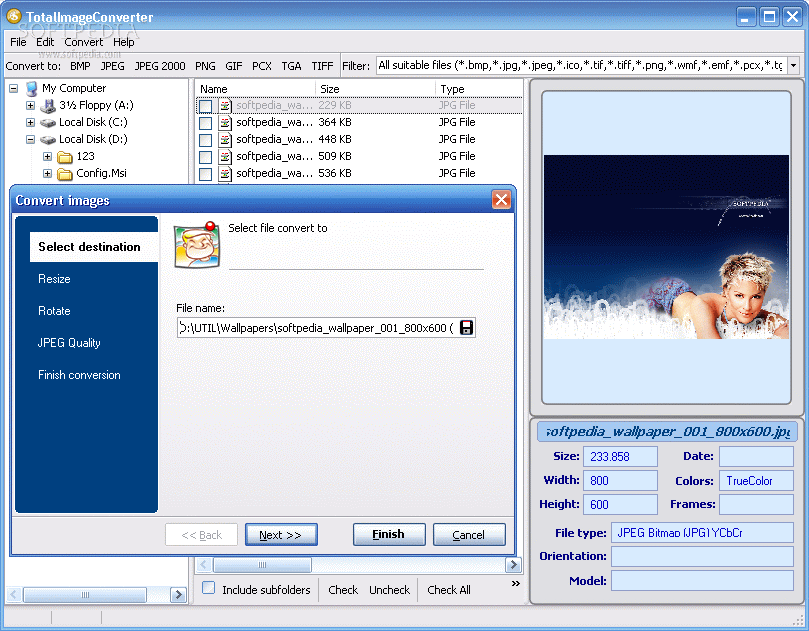Open the Help menu
This screenshot has height=631, width=809.
coord(124,42)
